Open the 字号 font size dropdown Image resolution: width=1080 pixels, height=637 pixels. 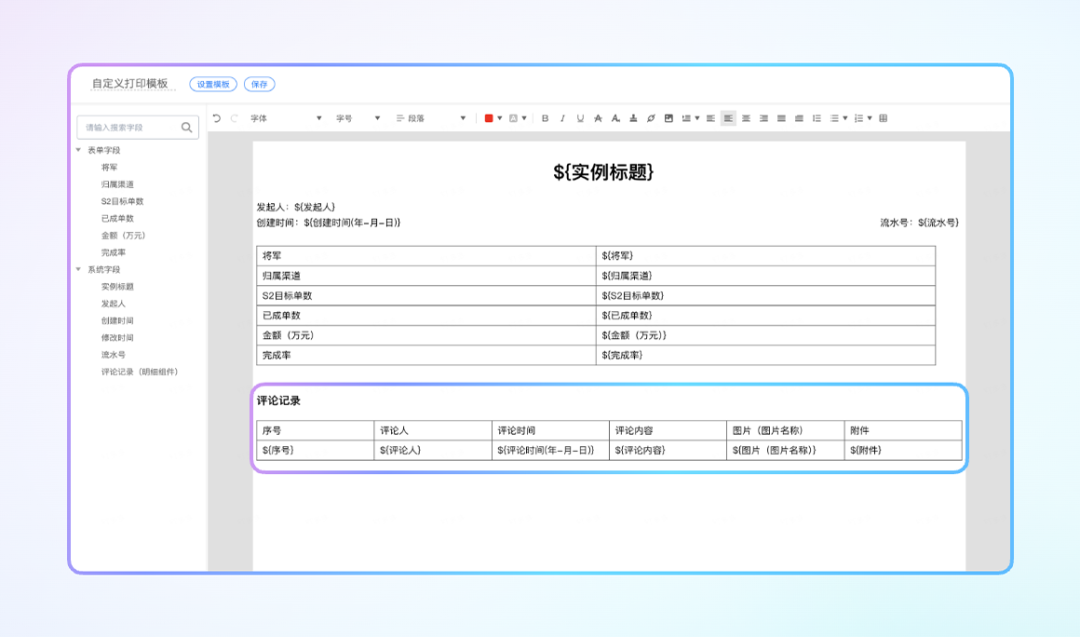coord(357,118)
